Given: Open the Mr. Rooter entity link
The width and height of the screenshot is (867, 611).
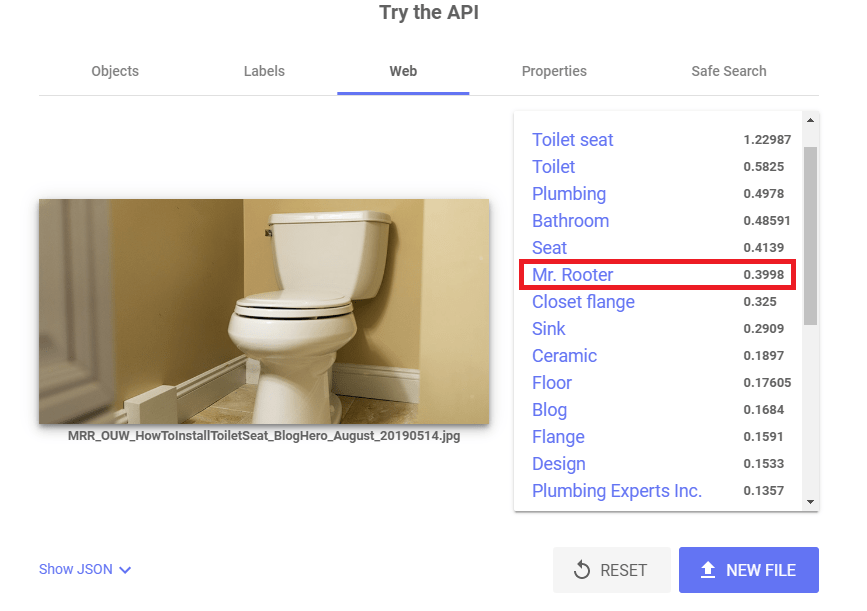Looking at the screenshot, I should click(x=572, y=275).
